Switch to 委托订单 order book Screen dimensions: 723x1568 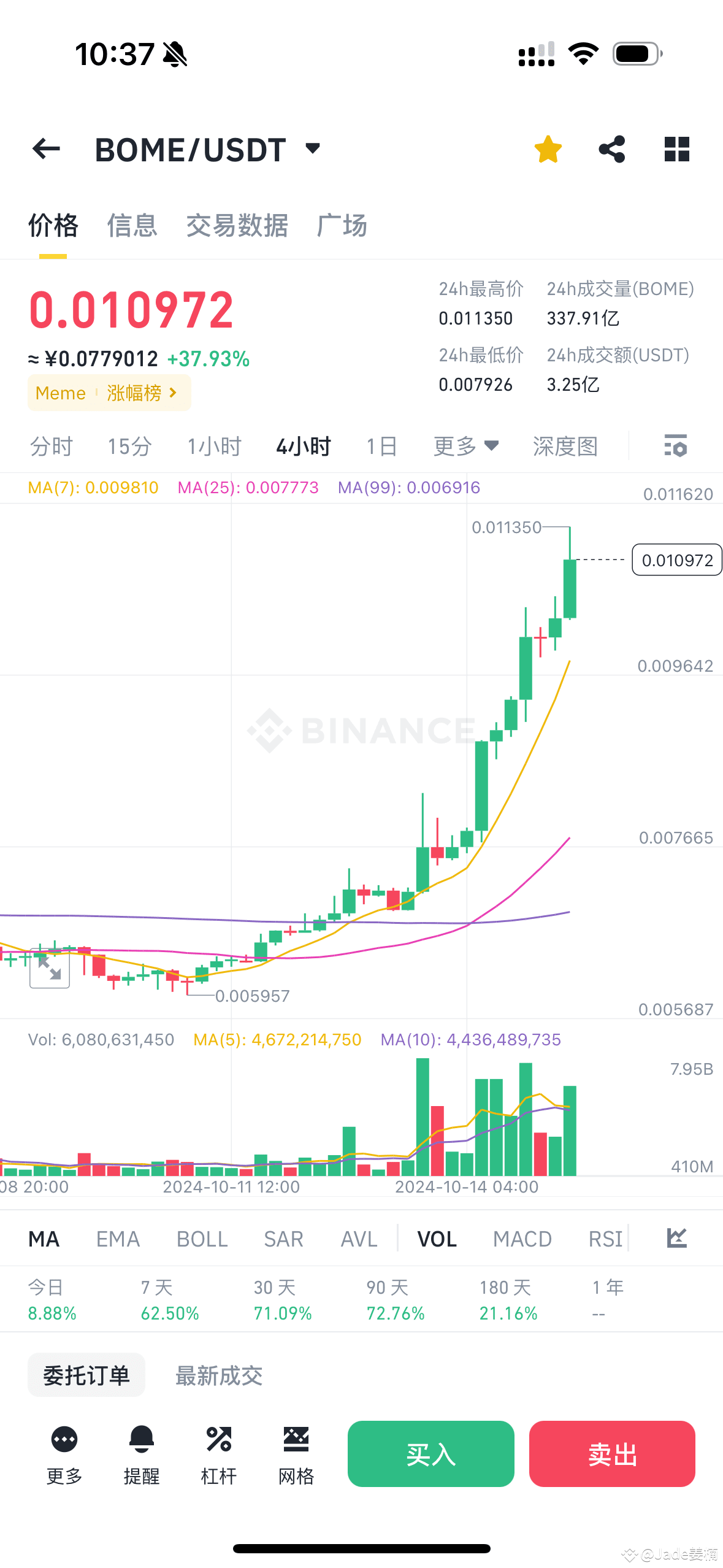point(86,1375)
